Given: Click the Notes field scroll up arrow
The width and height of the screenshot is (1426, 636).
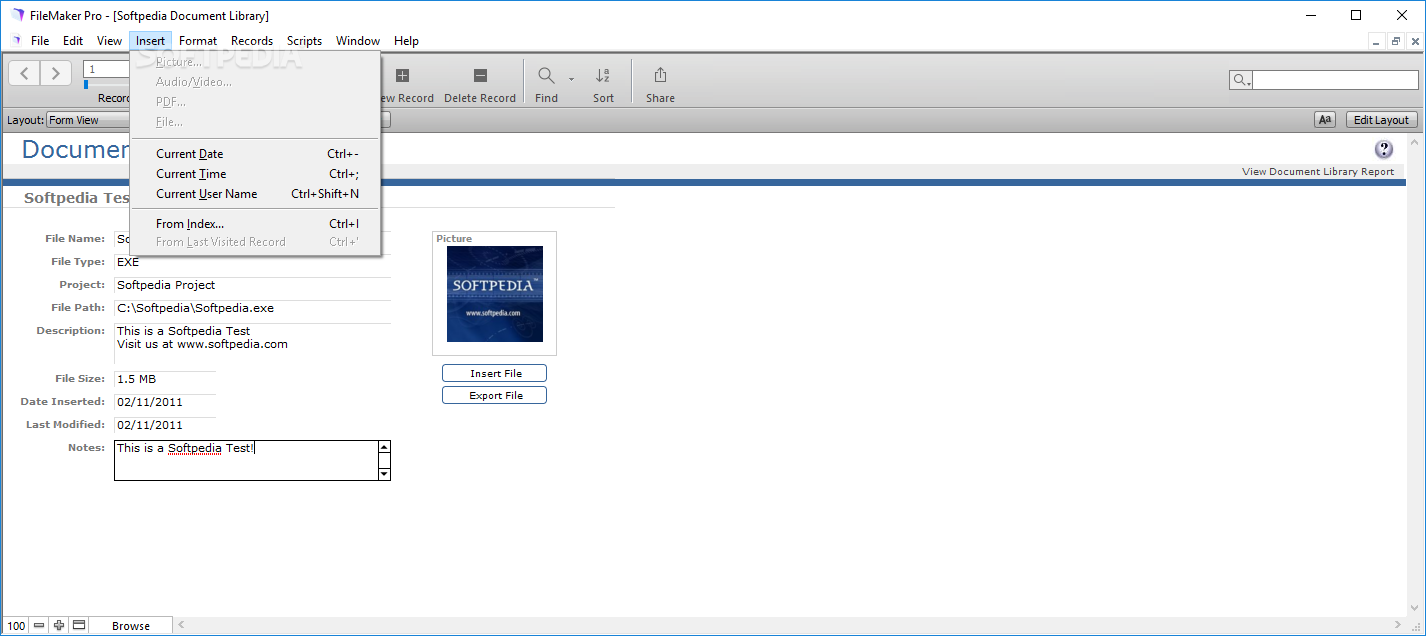Looking at the screenshot, I should [x=384, y=447].
